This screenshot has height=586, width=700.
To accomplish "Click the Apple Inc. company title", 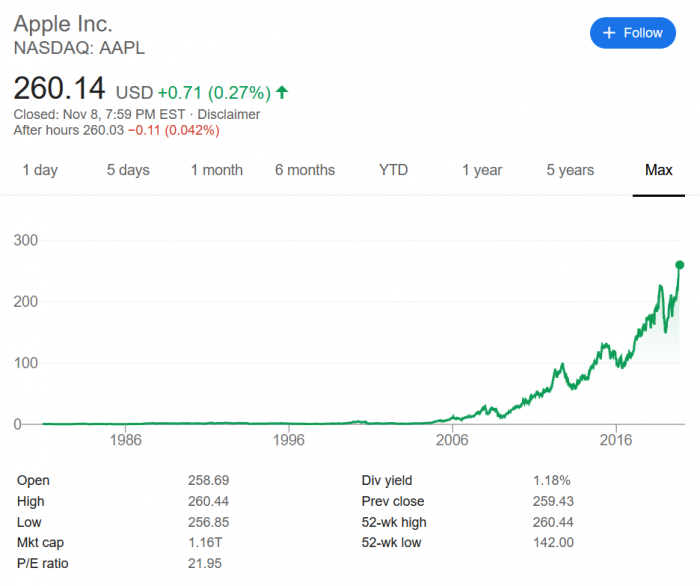I will click(63, 23).
